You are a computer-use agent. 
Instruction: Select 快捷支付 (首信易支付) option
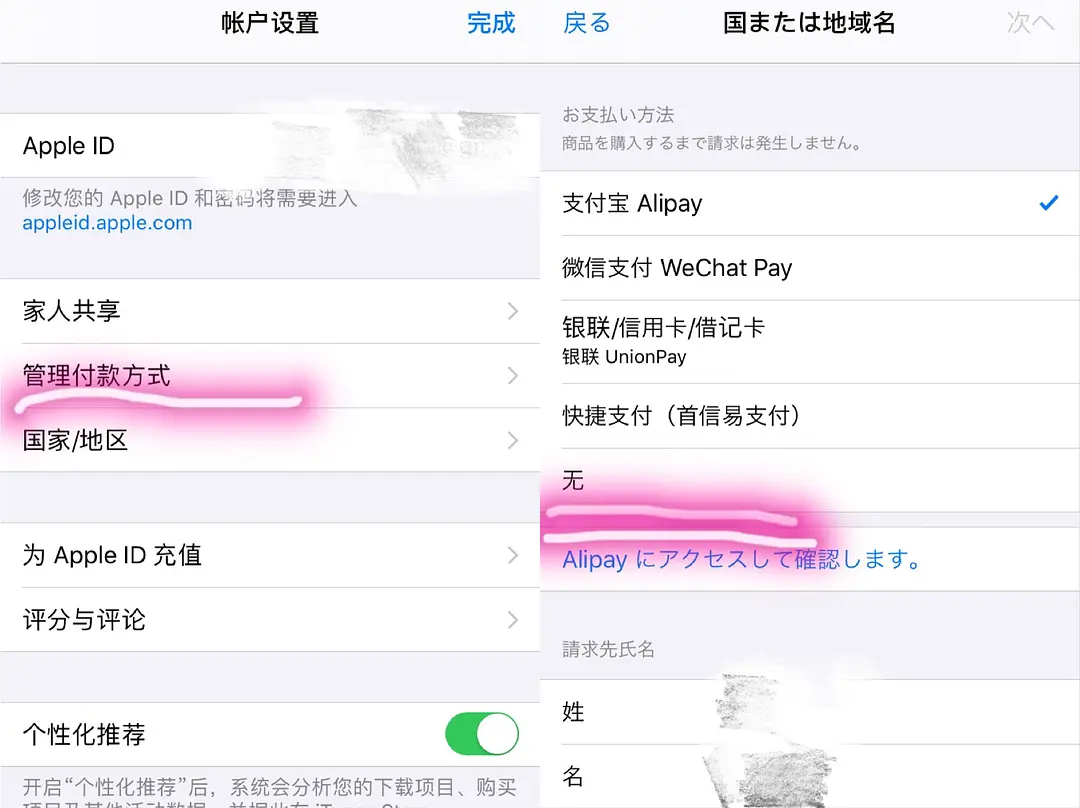[x=810, y=416]
